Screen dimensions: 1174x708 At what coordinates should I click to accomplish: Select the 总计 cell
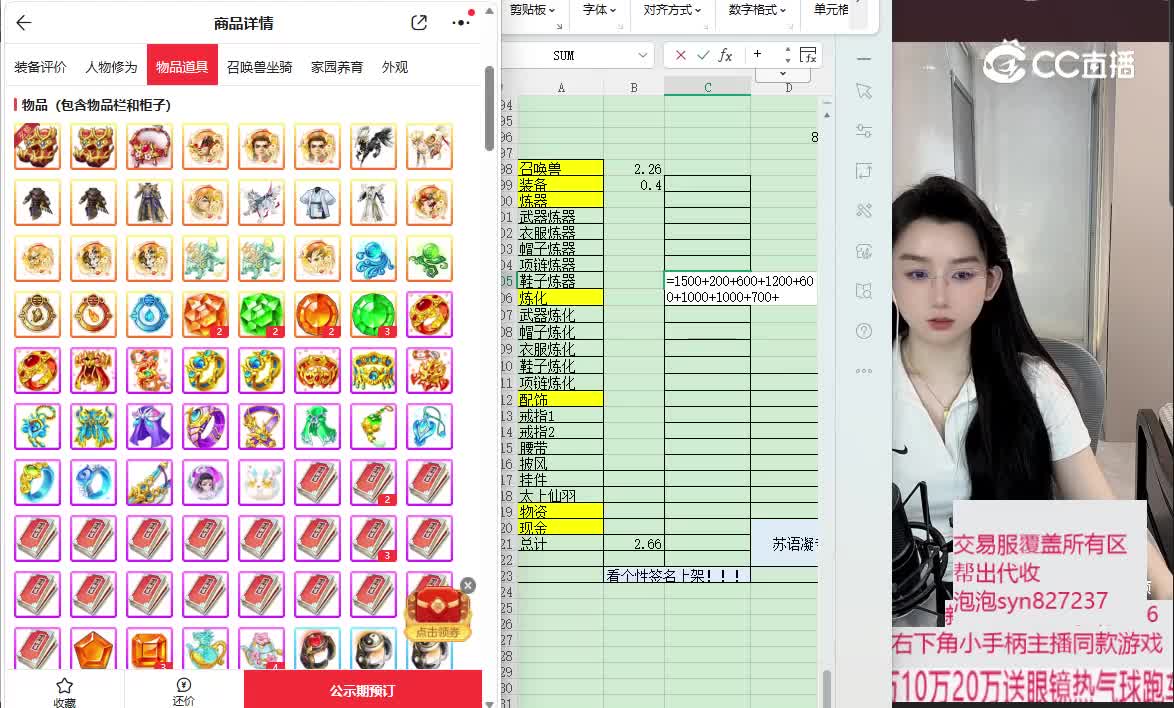click(x=560, y=544)
